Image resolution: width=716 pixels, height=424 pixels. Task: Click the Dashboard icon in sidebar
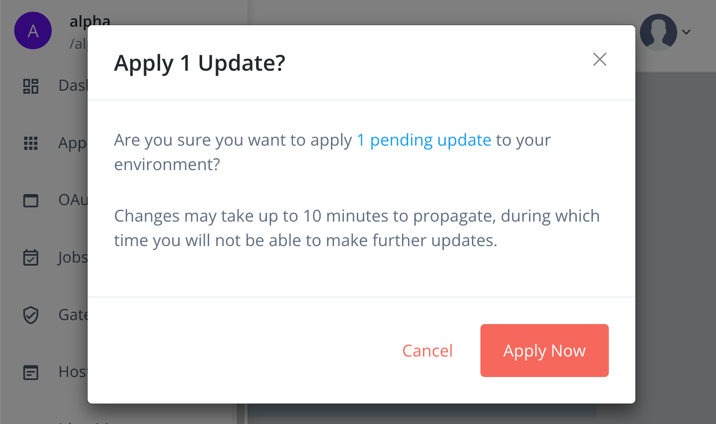[31, 86]
